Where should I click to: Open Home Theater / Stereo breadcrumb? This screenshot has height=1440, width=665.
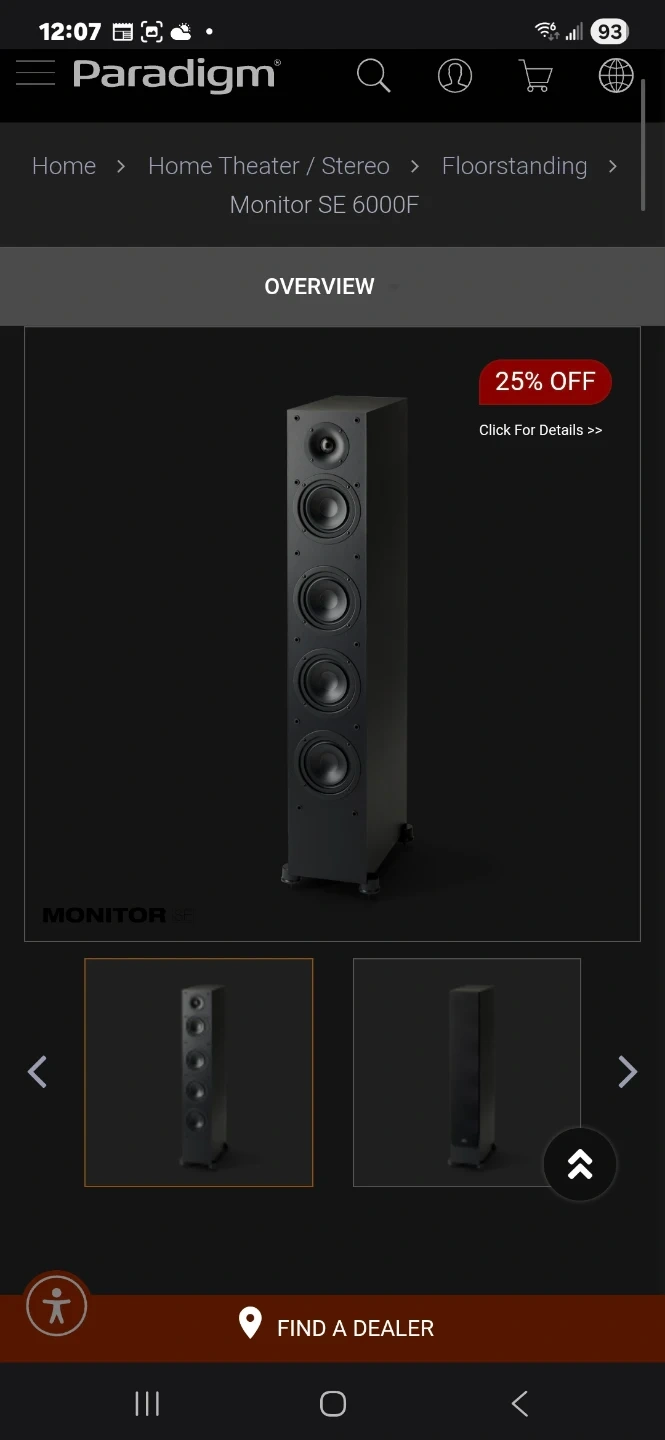[x=269, y=166]
